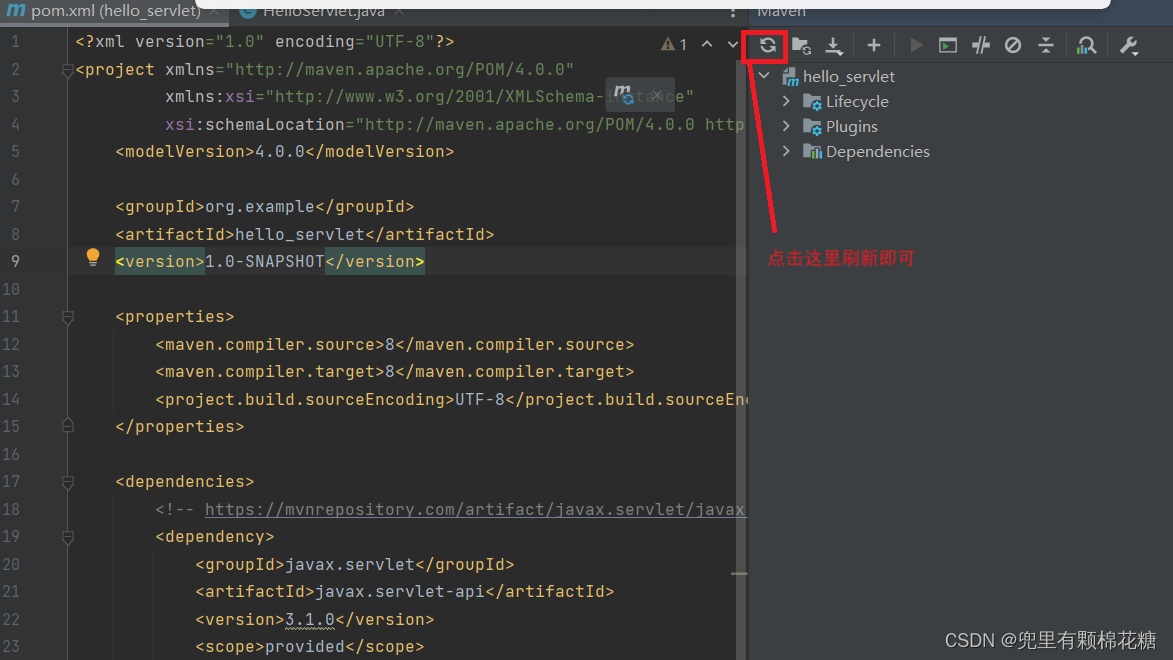Collapse the hello_servlet project node
The image size is (1173, 660).
tap(764, 76)
